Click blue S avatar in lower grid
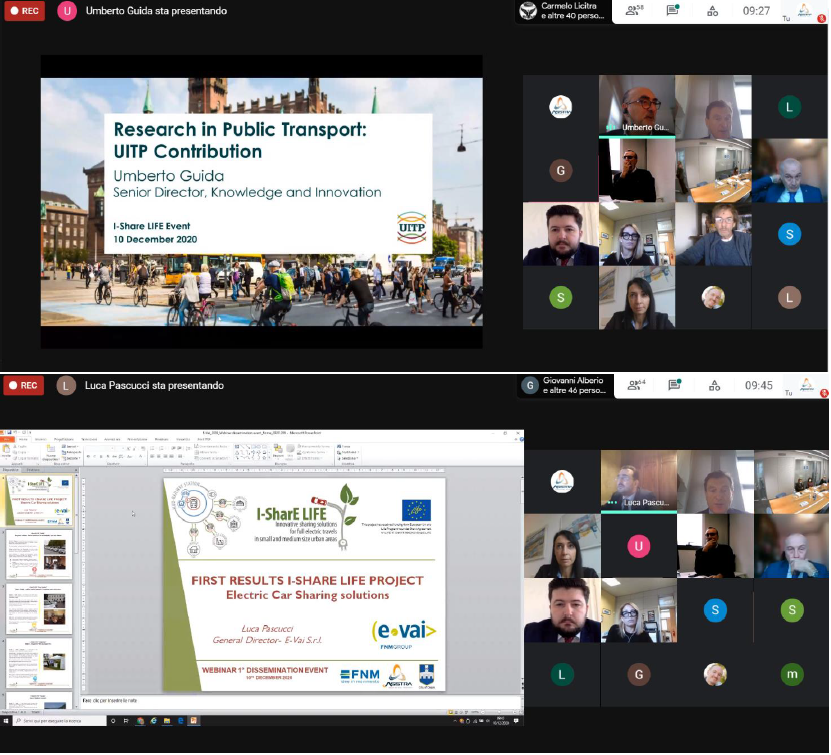 (715, 610)
